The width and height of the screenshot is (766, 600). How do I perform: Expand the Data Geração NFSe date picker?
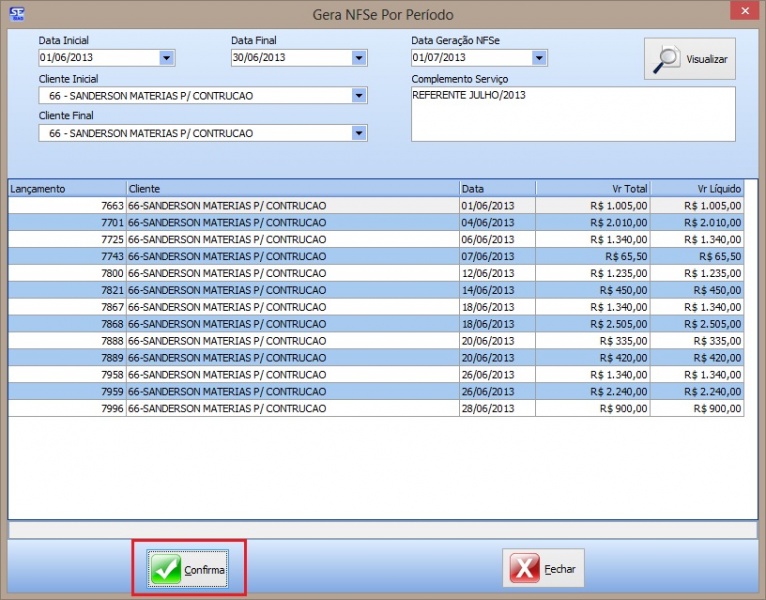[x=539, y=58]
